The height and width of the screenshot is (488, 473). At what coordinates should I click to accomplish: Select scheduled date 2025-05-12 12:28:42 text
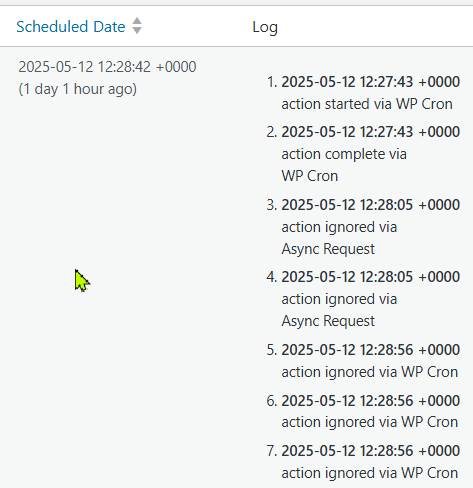pyautogui.click(x=107, y=67)
